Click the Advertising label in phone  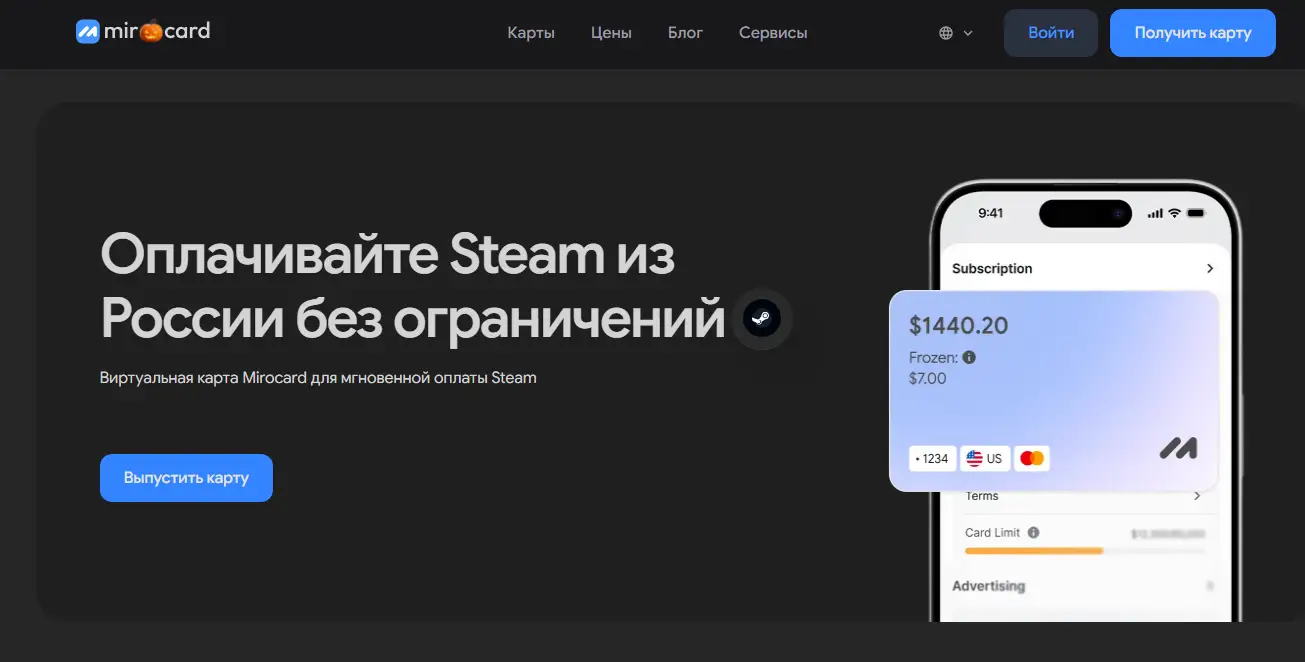pyautogui.click(x=989, y=586)
